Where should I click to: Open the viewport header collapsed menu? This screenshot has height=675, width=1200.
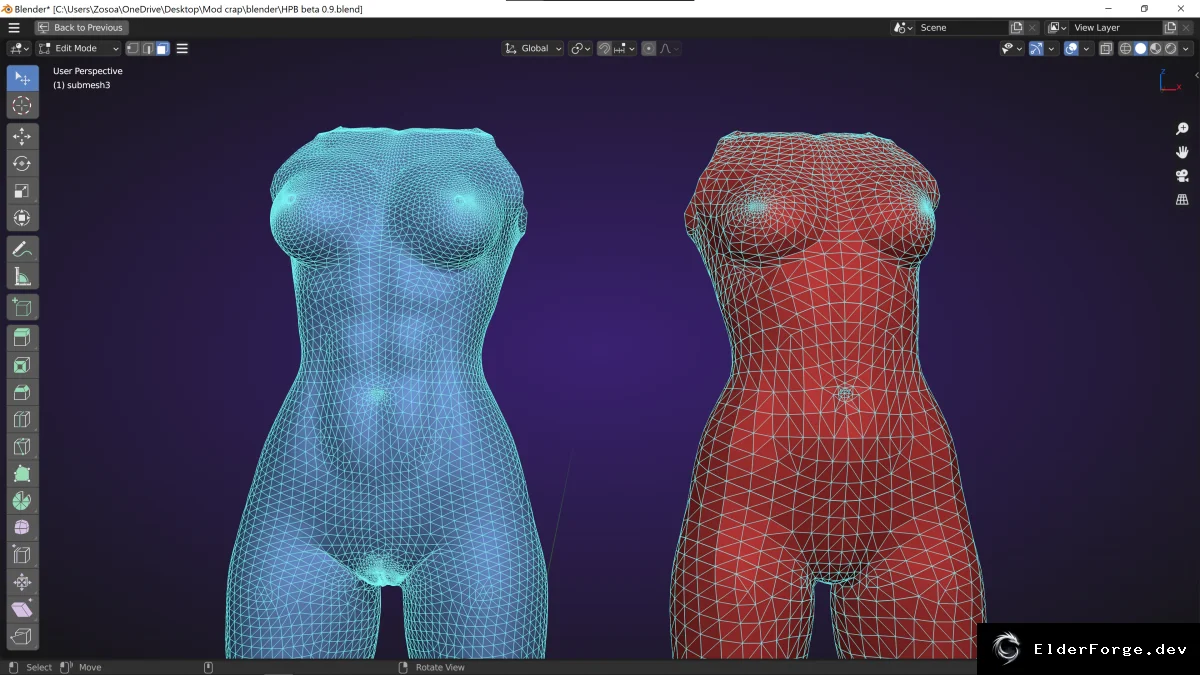pos(182,48)
